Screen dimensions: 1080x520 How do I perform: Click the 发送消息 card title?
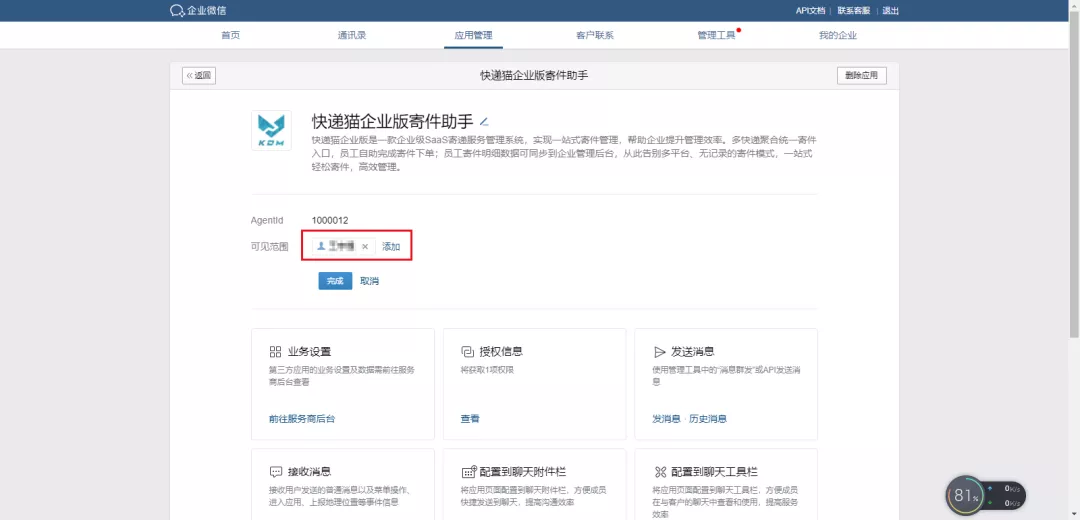tap(692, 352)
